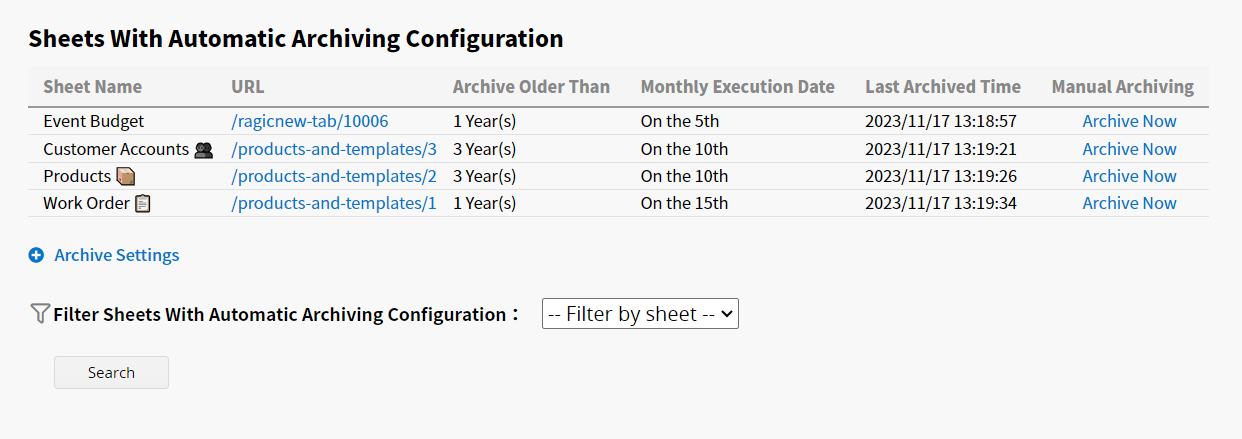This screenshot has height=439, width=1242.
Task: Click the Last Archived Time column header
Action: click(x=943, y=87)
